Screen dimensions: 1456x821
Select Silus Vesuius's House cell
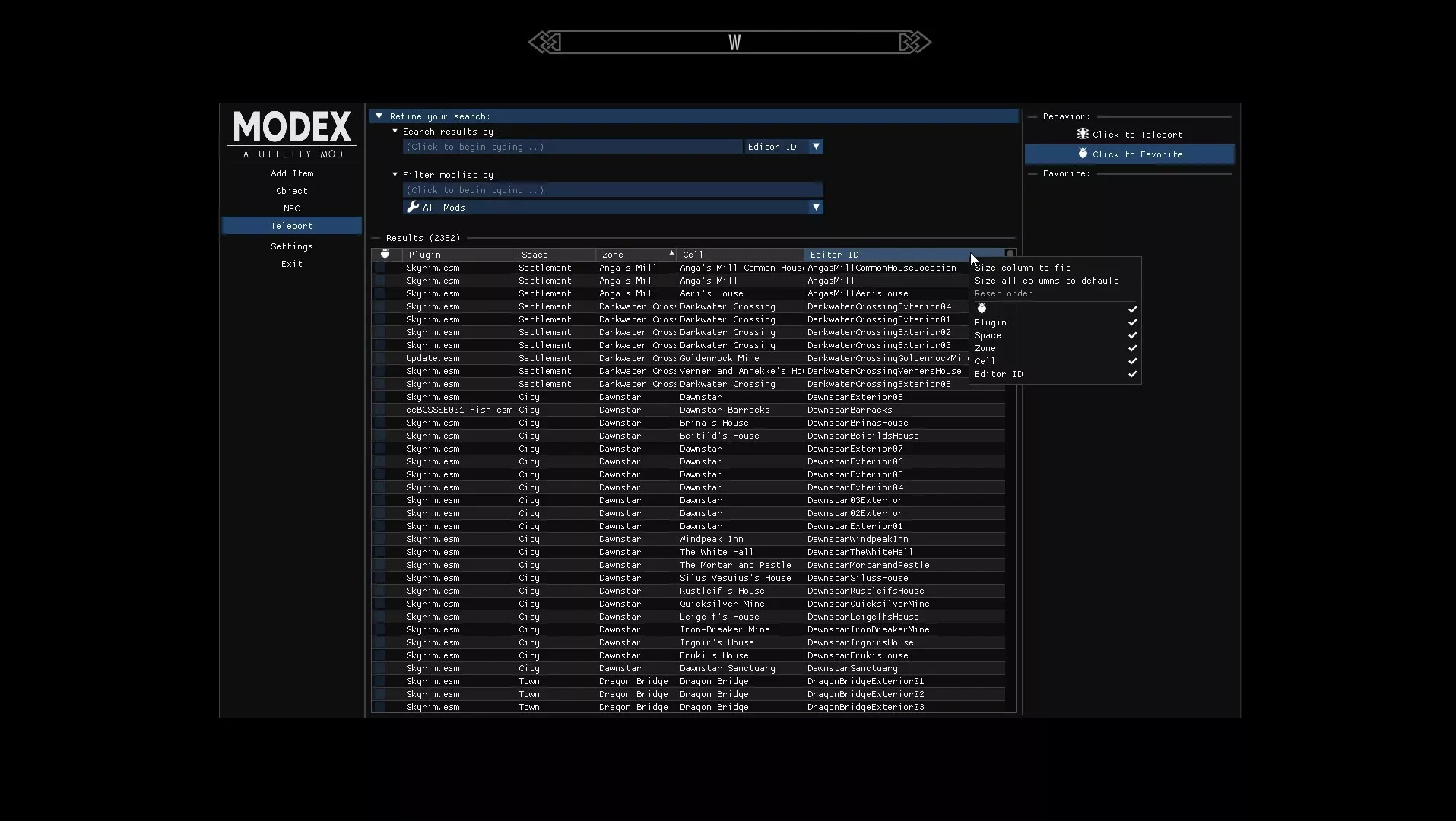point(735,578)
